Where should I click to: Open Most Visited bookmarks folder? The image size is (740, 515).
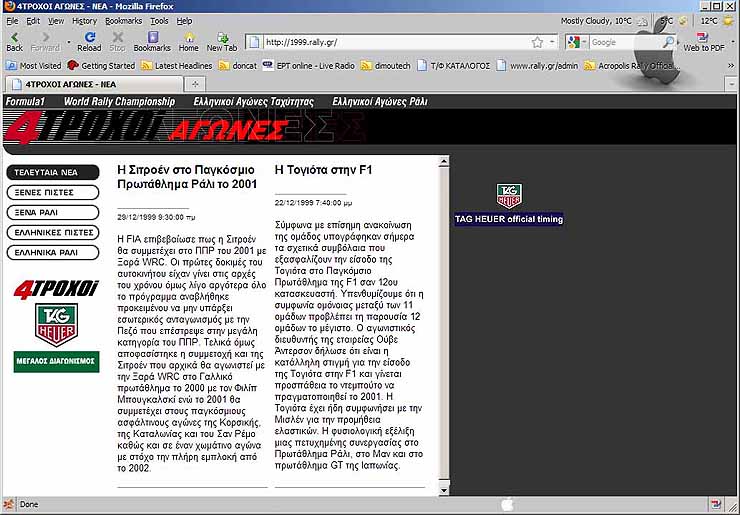point(34,66)
